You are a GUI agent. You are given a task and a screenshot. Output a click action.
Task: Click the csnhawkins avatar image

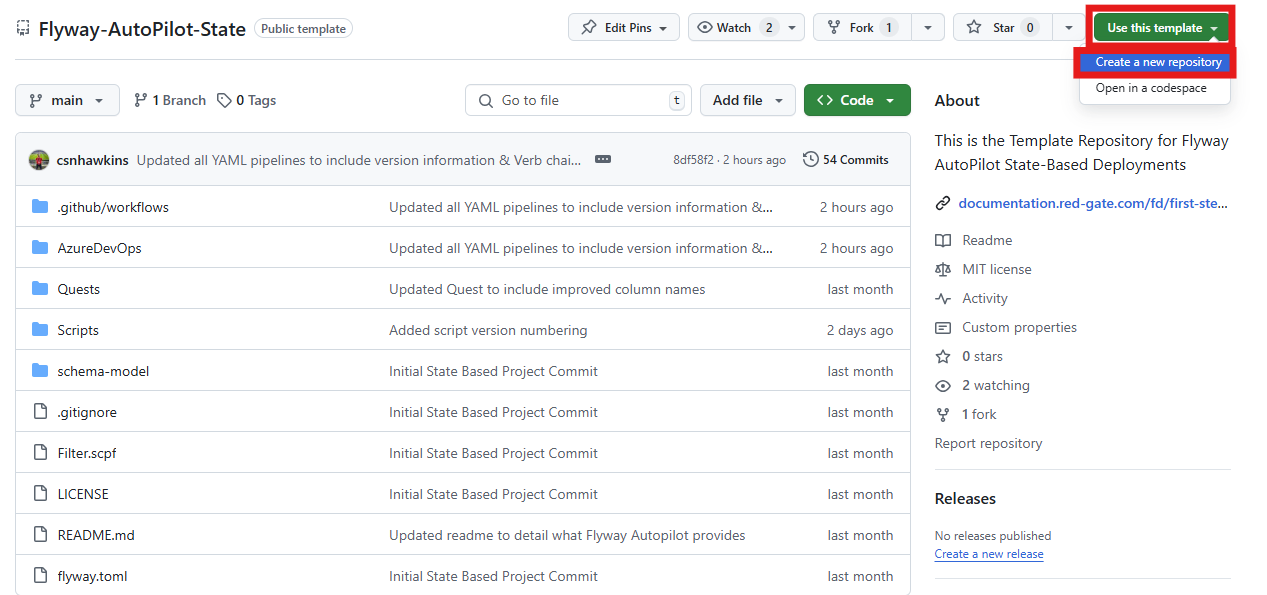pos(39,160)
